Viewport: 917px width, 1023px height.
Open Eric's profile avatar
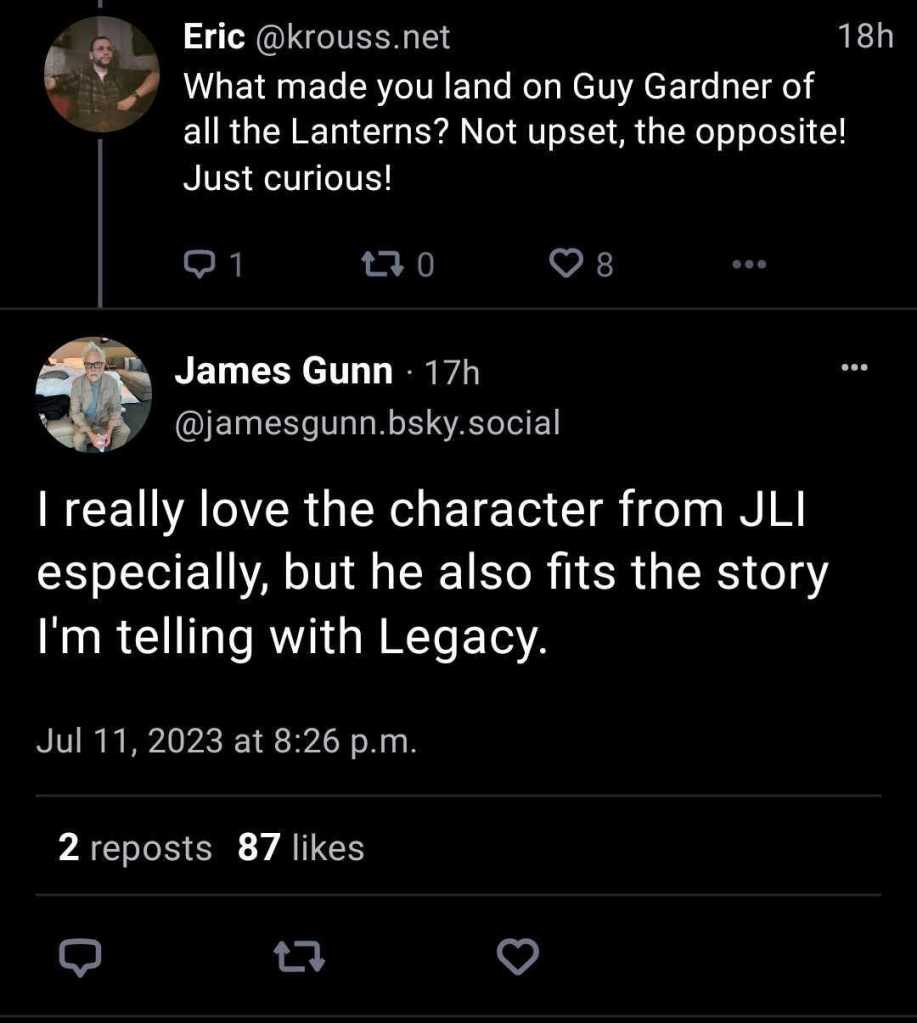(102, 74)
